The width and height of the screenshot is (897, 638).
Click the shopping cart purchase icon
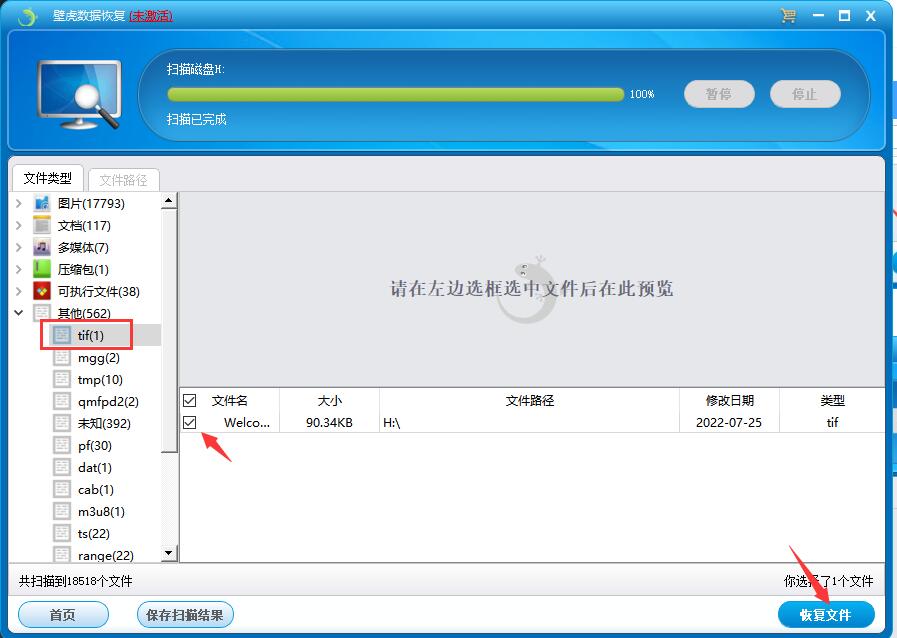(788, 16)
